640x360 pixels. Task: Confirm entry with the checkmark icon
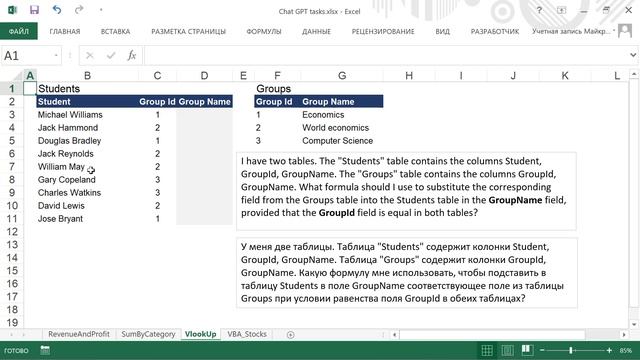tap(111, 56)
